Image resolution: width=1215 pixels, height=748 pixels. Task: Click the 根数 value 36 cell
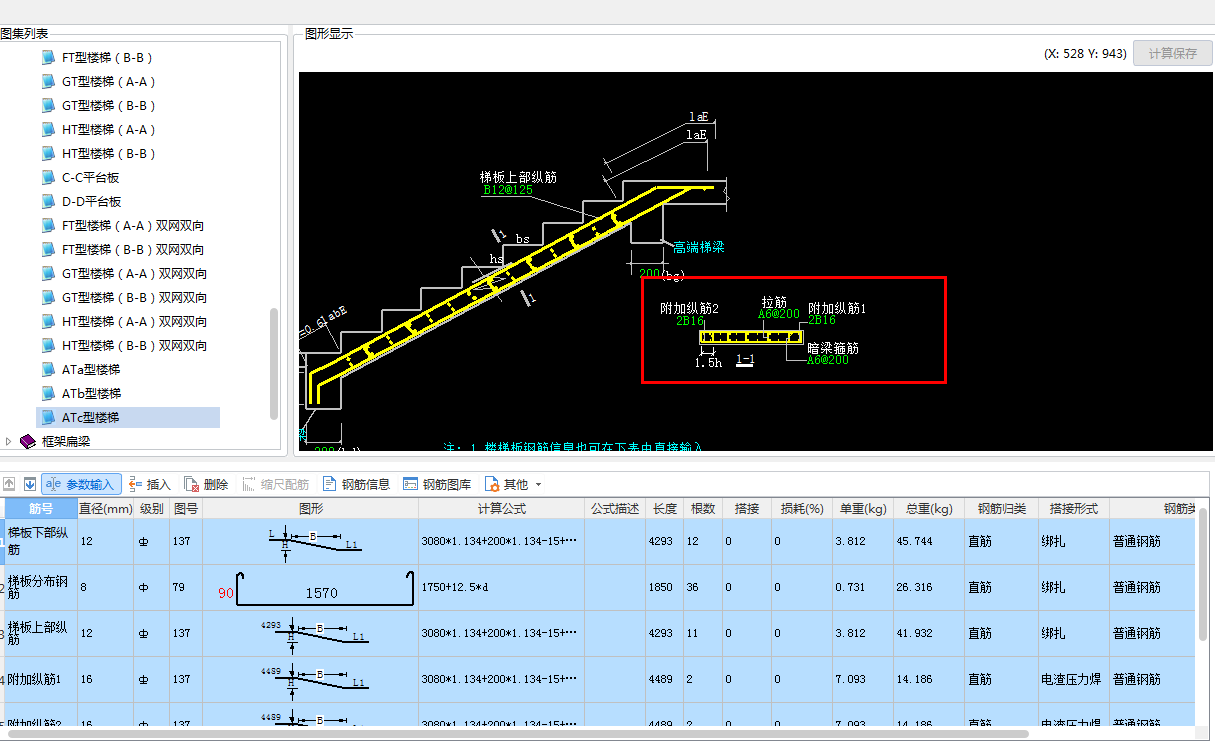click(703, 587)
